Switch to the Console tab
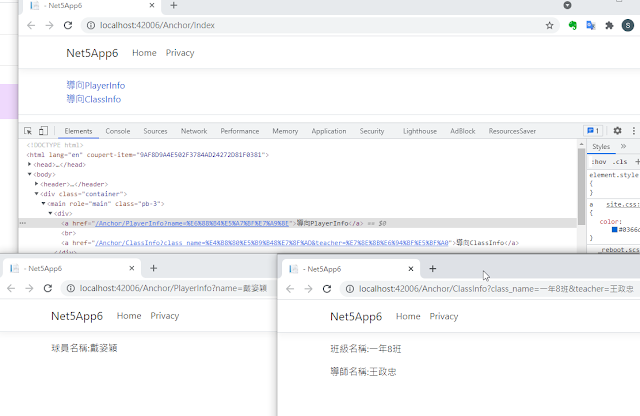This screenshot has height=416, width=640. pos(118,131)
